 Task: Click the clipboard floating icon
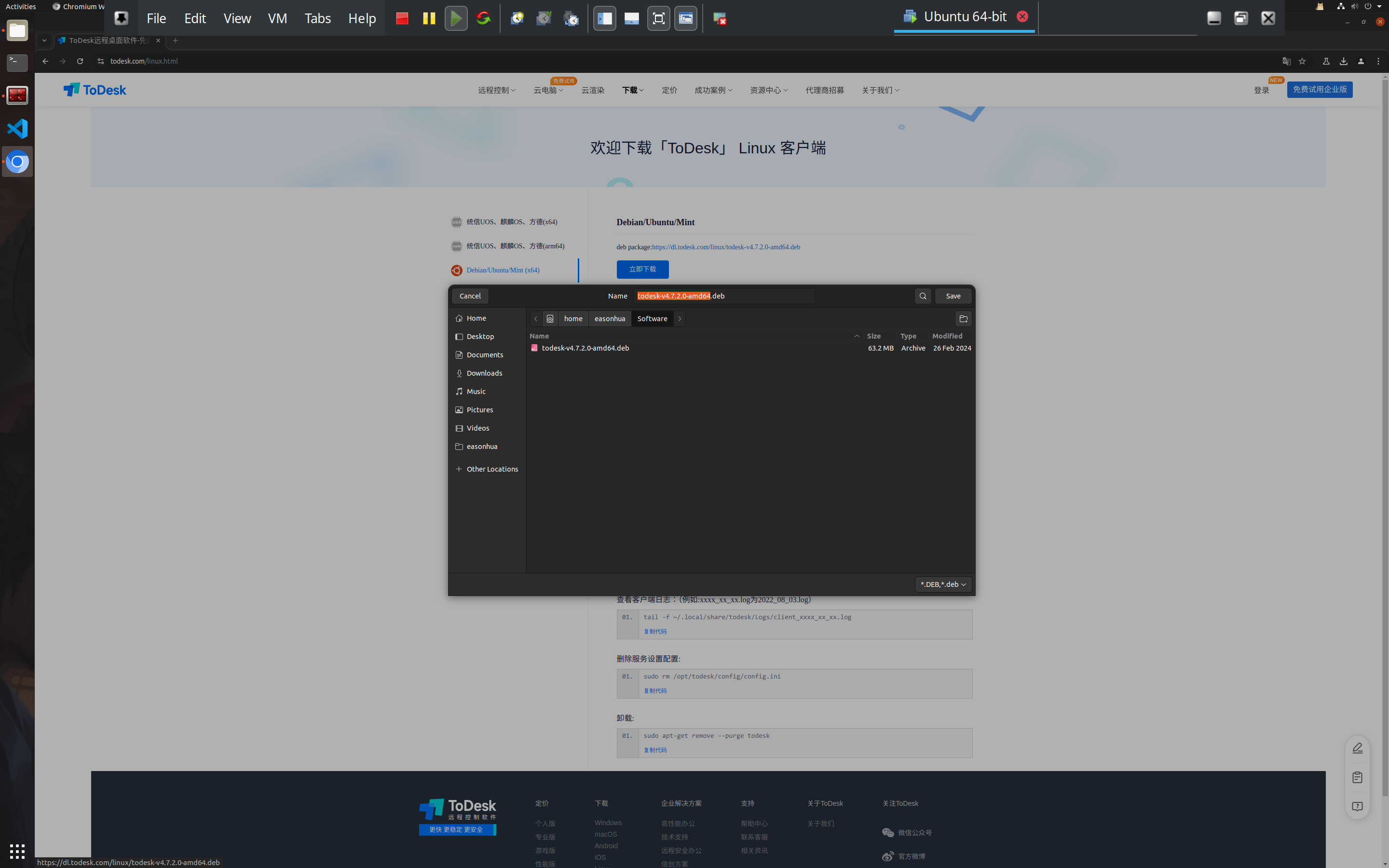pyautogui.click(x=1358, y=777)
